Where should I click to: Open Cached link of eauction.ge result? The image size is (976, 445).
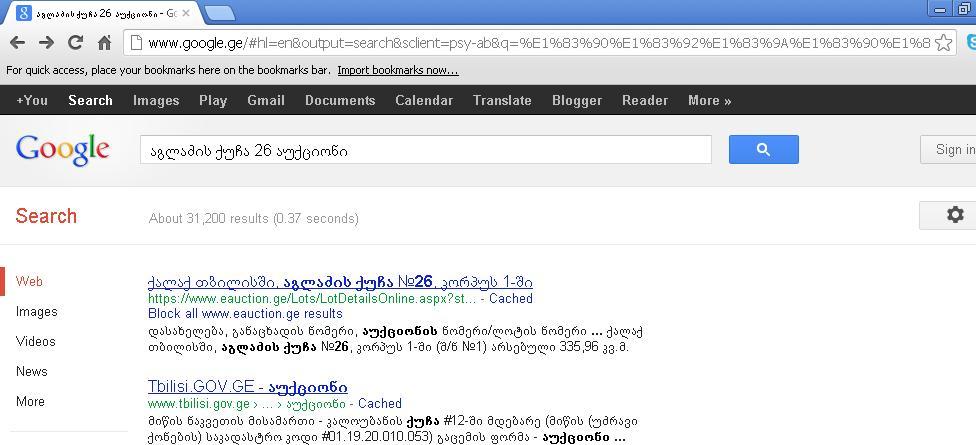pyautogui.click(x=511, y=298)
